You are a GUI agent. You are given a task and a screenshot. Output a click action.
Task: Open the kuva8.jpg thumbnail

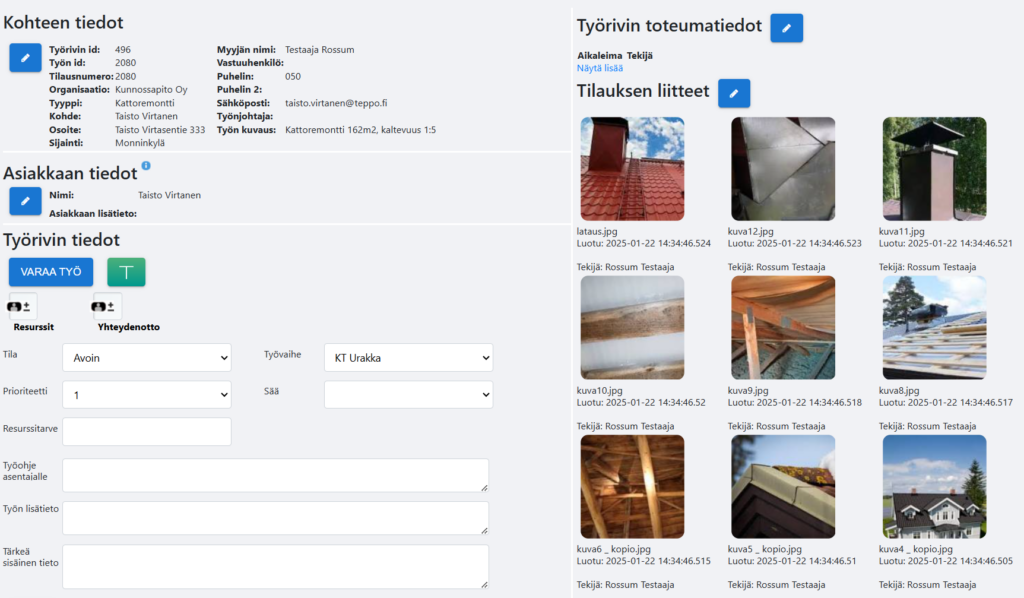point(935,328)
